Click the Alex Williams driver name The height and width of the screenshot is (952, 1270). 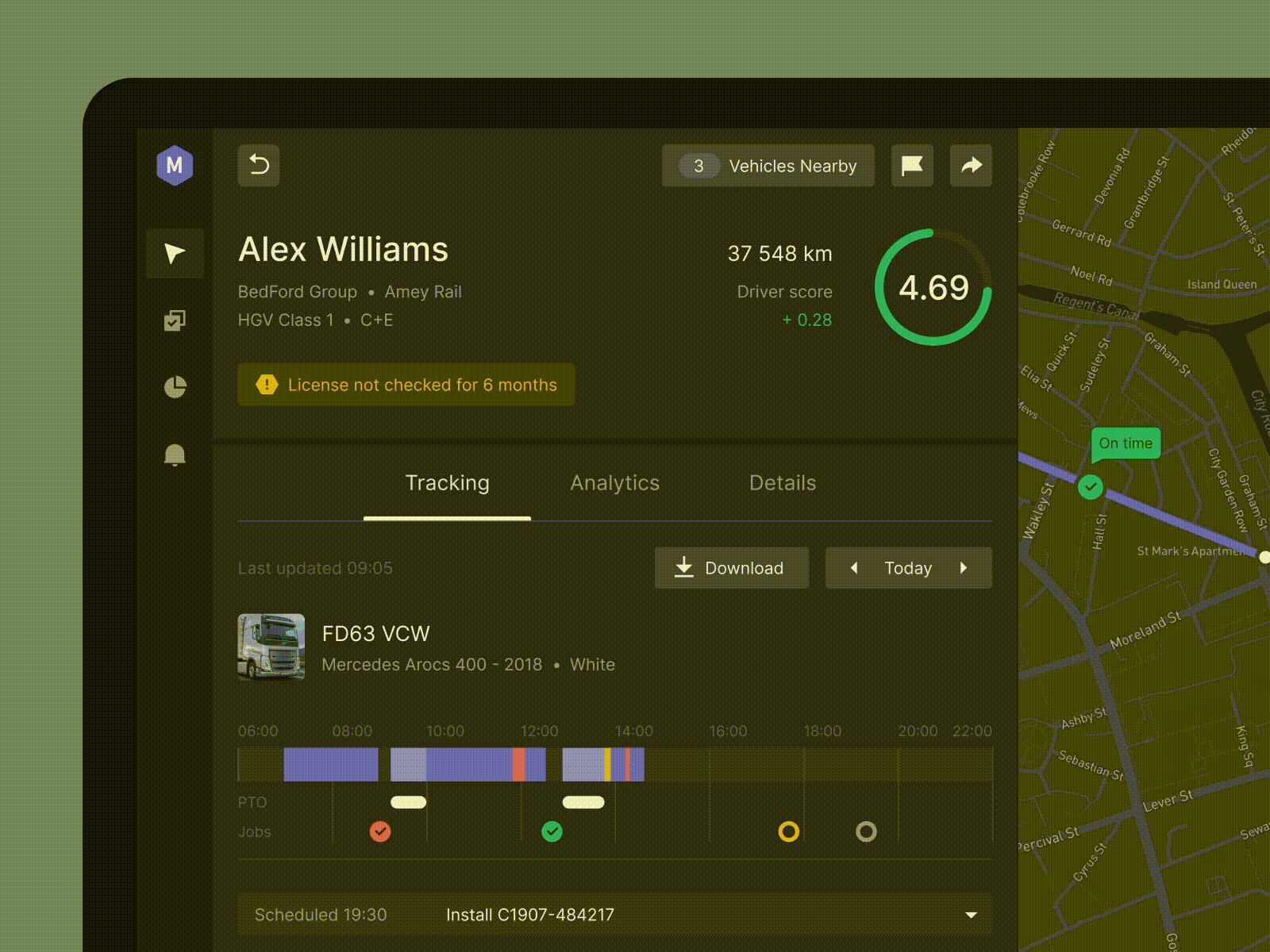[343, 249]
